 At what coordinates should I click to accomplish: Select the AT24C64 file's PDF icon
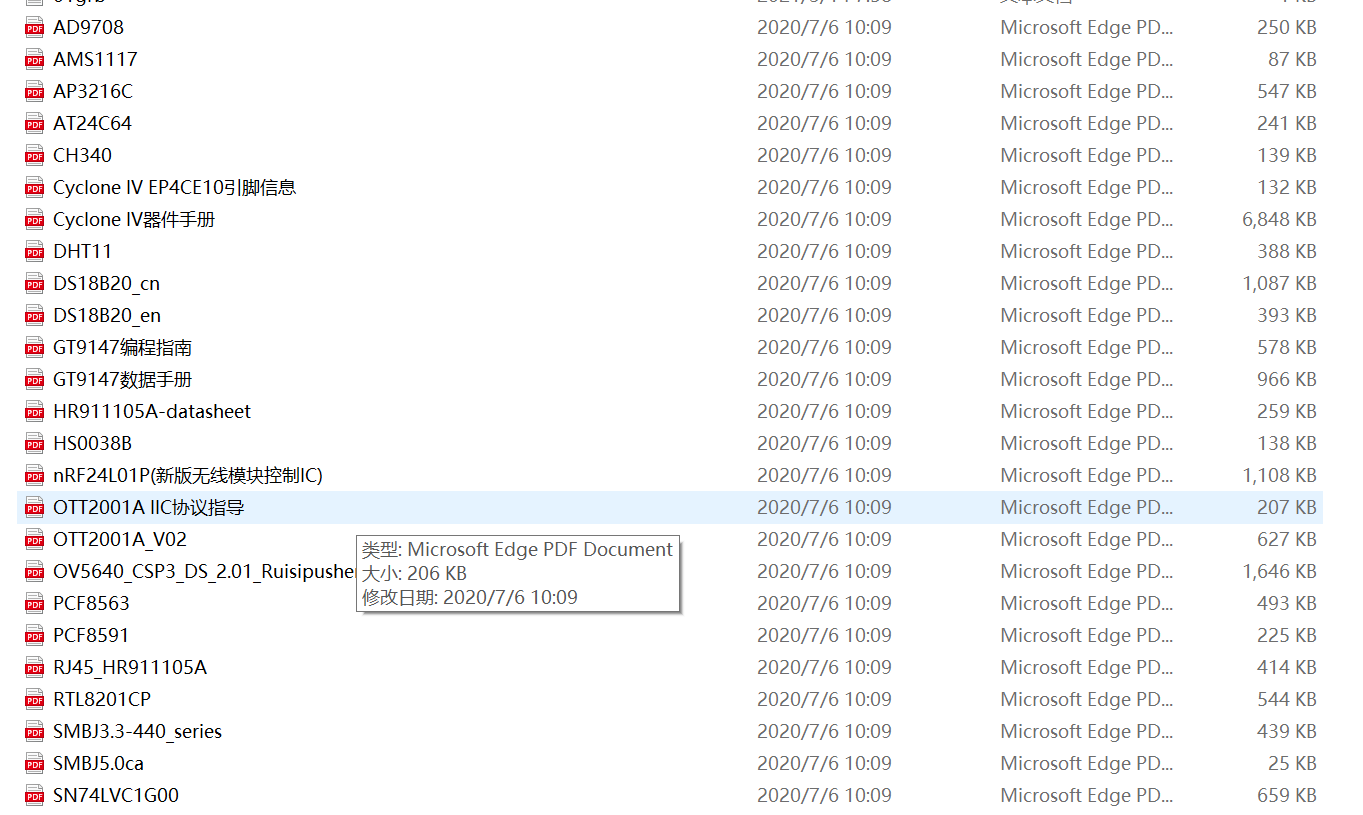[x=35, y=124]
